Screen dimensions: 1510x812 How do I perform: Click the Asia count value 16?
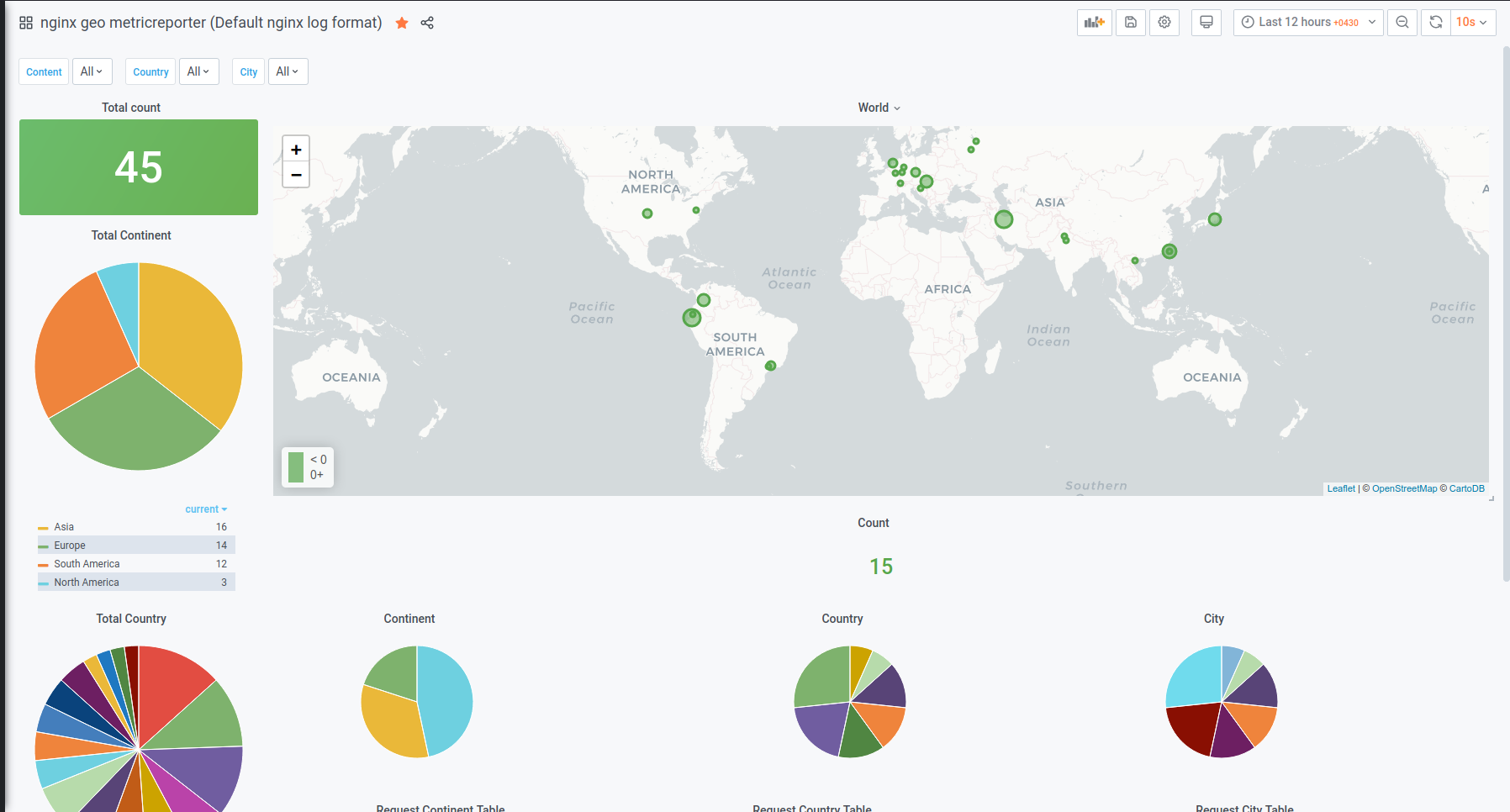coord(221,527)
